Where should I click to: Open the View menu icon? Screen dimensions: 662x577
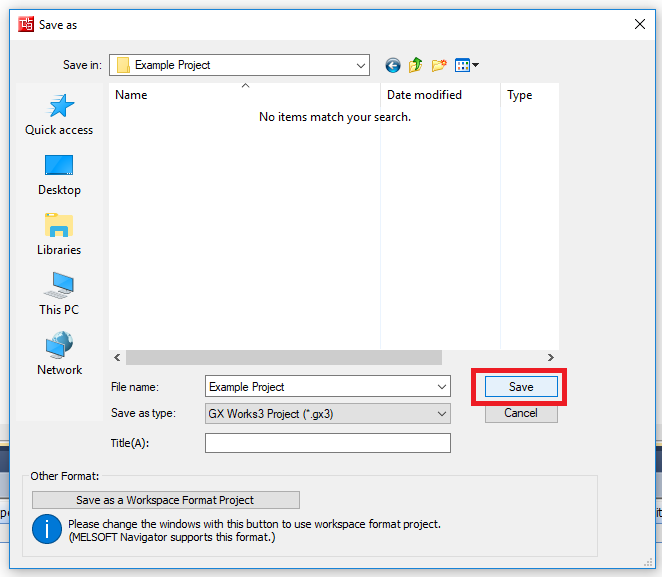pyautogui.click(x=466, y=65)
